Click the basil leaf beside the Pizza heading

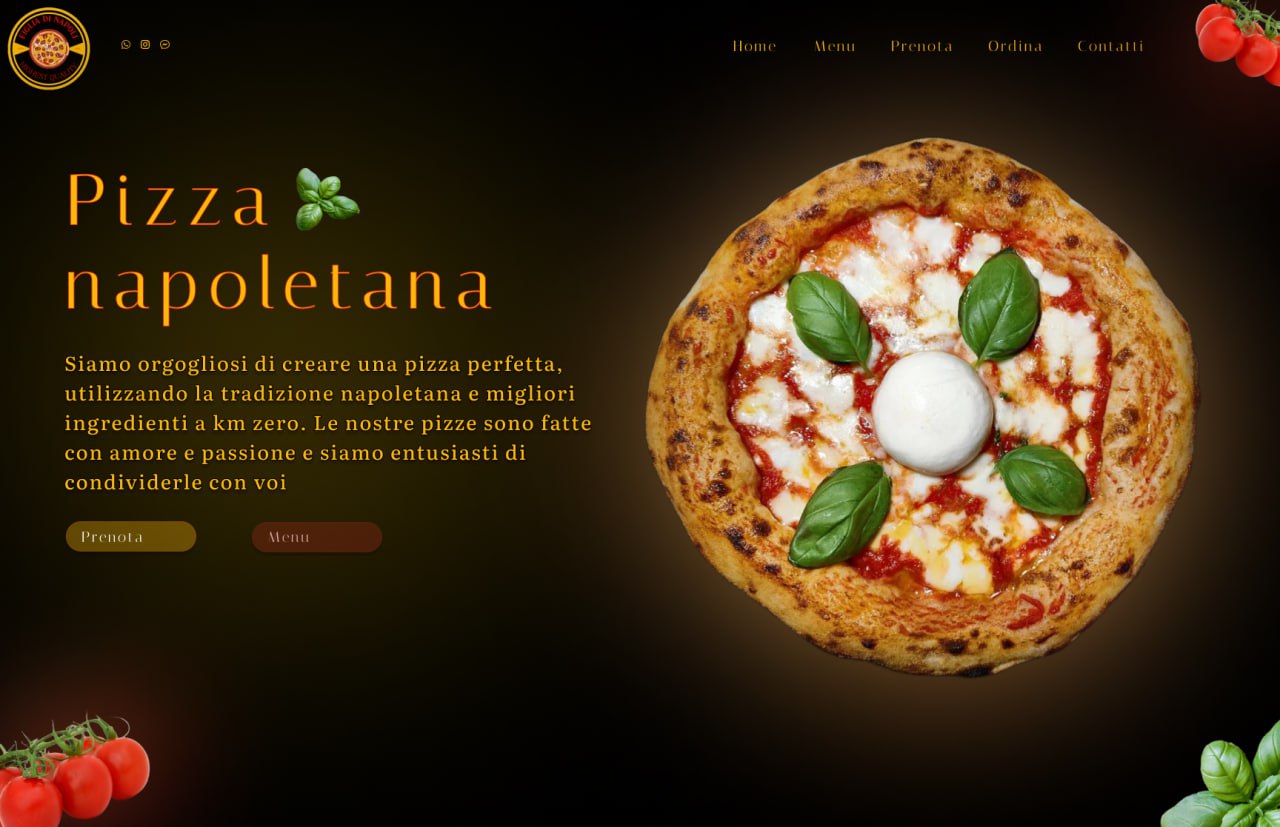326,199
